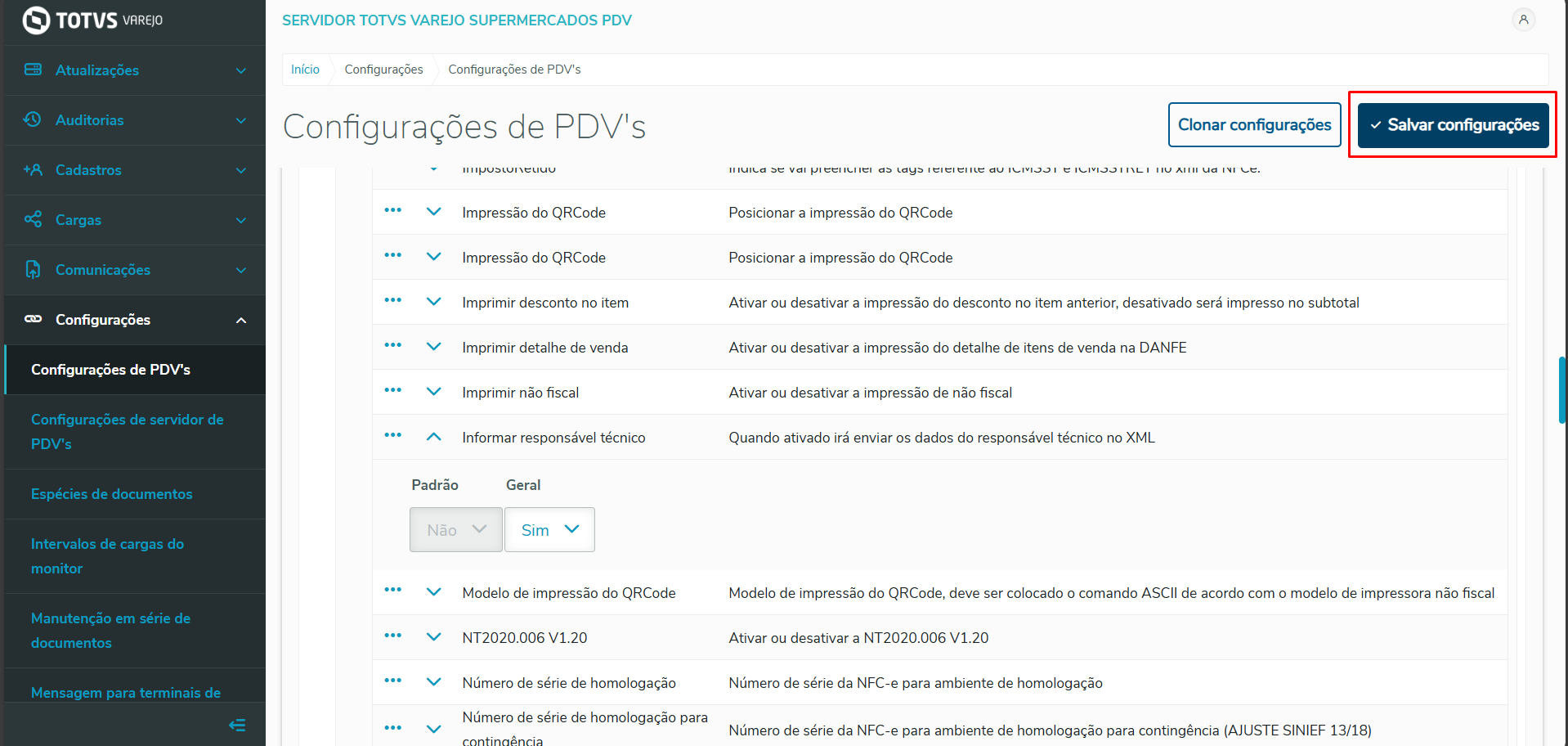Open Cadastros using its add-person icon
Image resolution: width=1568 pixels, height=746 pixels.
click(x=33, y=169)
